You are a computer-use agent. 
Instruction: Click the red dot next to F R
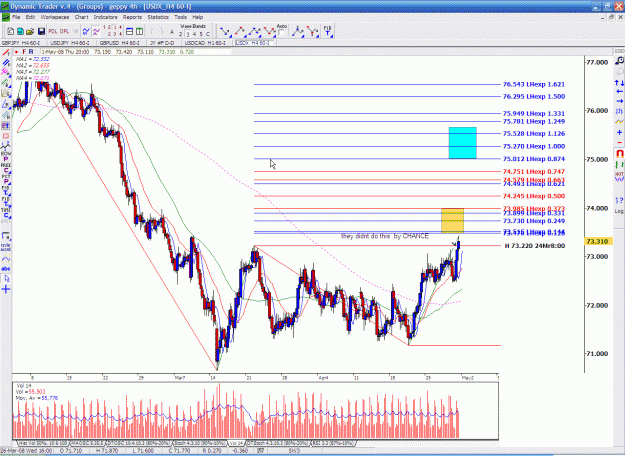pos(16,52)
